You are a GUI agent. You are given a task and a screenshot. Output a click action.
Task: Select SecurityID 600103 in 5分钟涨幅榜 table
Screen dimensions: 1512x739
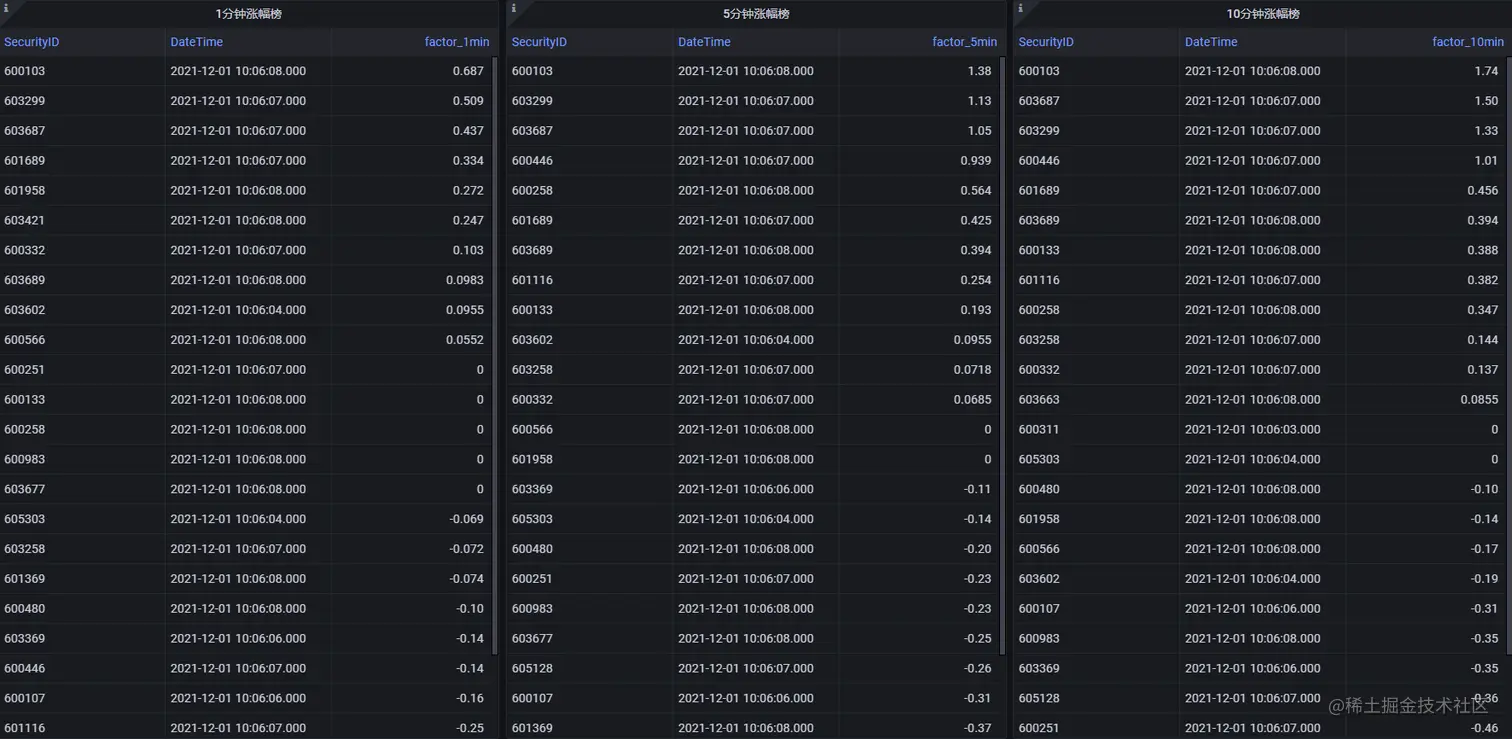pos(532,71)
